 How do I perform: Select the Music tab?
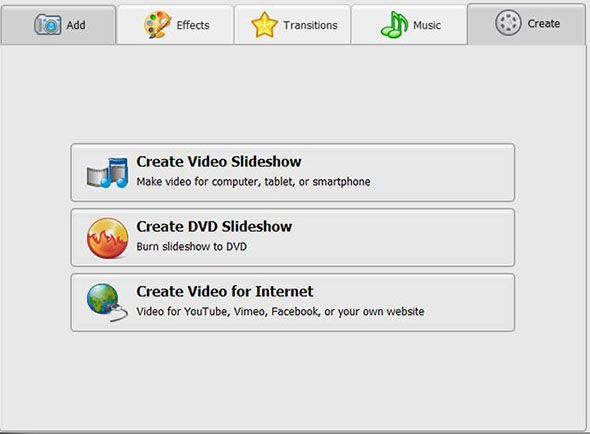[x=409, y=25]
